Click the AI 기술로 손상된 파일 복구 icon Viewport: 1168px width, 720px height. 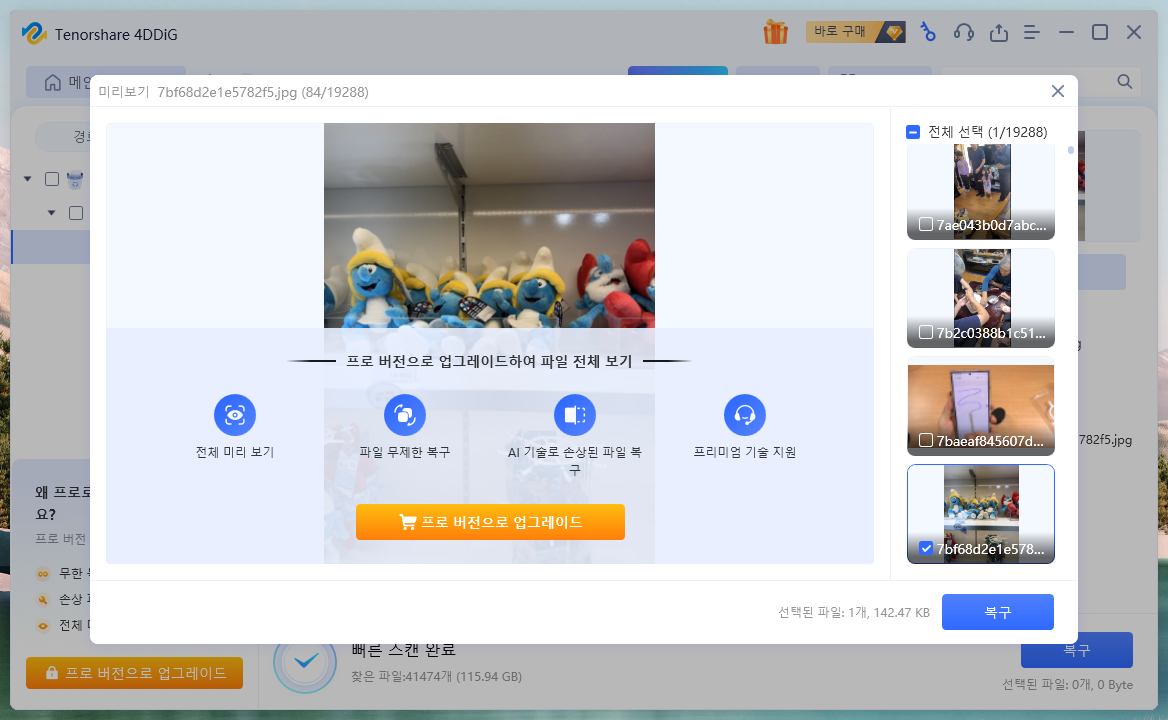coord(574,415)
